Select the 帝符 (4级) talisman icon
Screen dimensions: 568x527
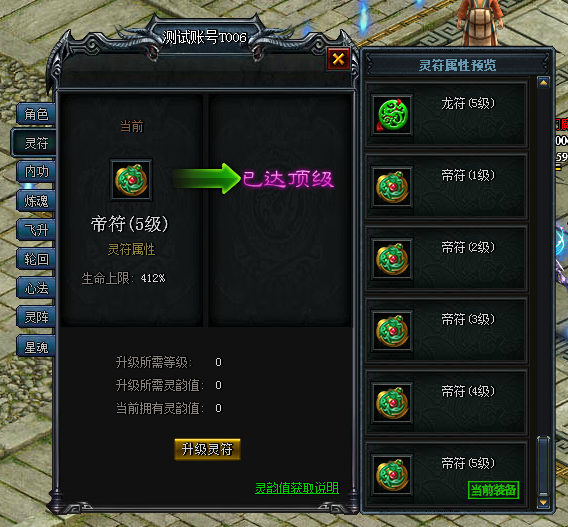[x=392, y=403]
